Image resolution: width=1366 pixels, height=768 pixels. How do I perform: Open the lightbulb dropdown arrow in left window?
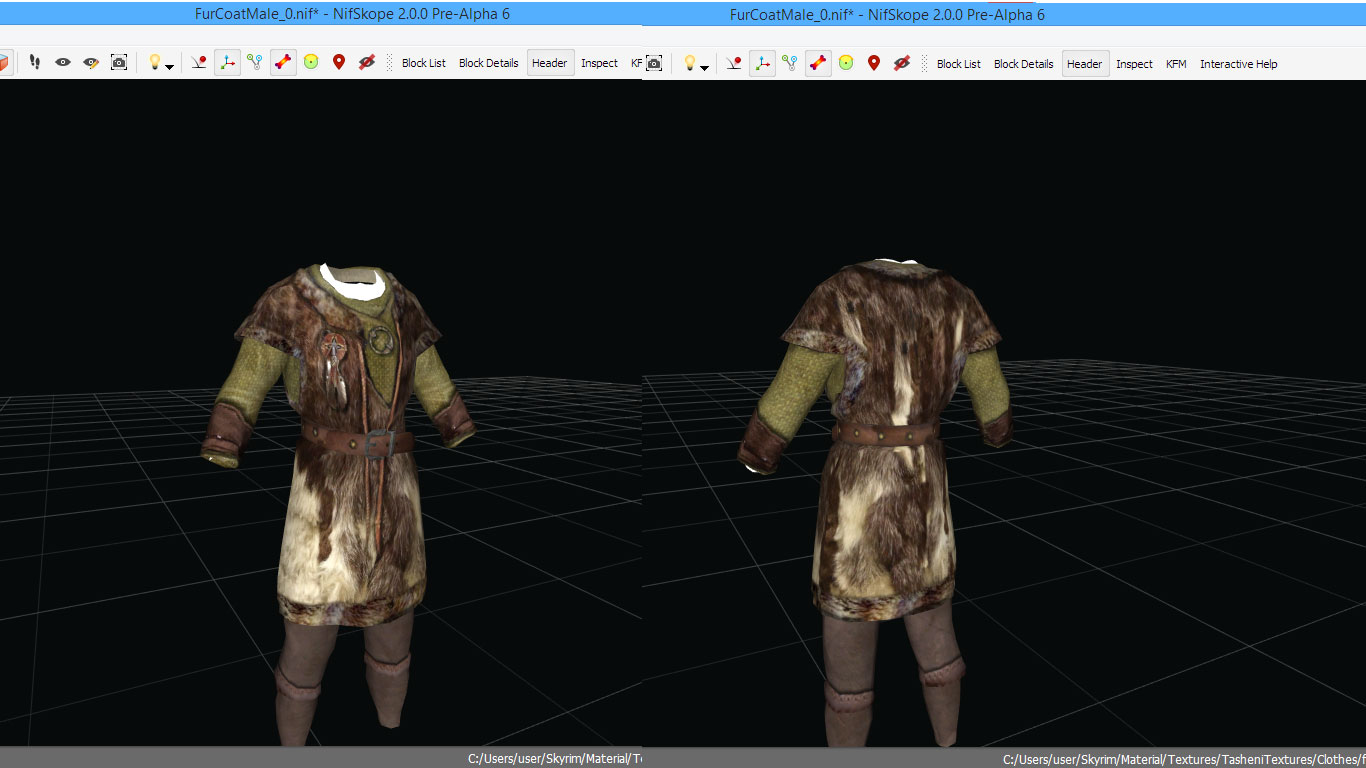pyautogui.click(x=170, y=67)
